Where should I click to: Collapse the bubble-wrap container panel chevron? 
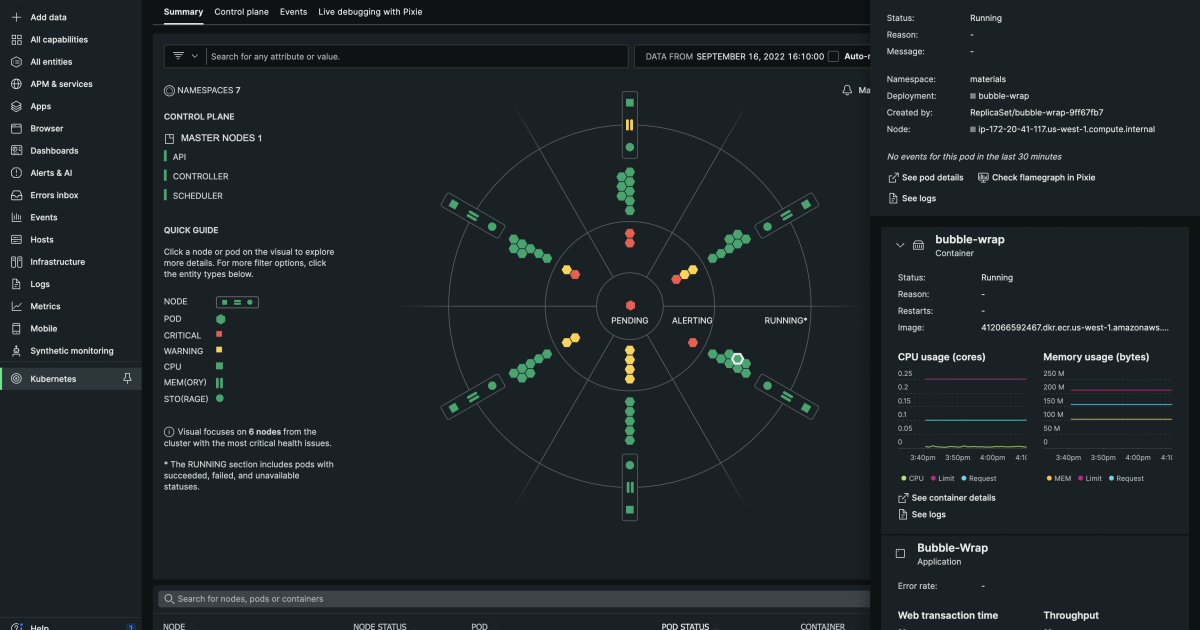[x=900, y=244]
